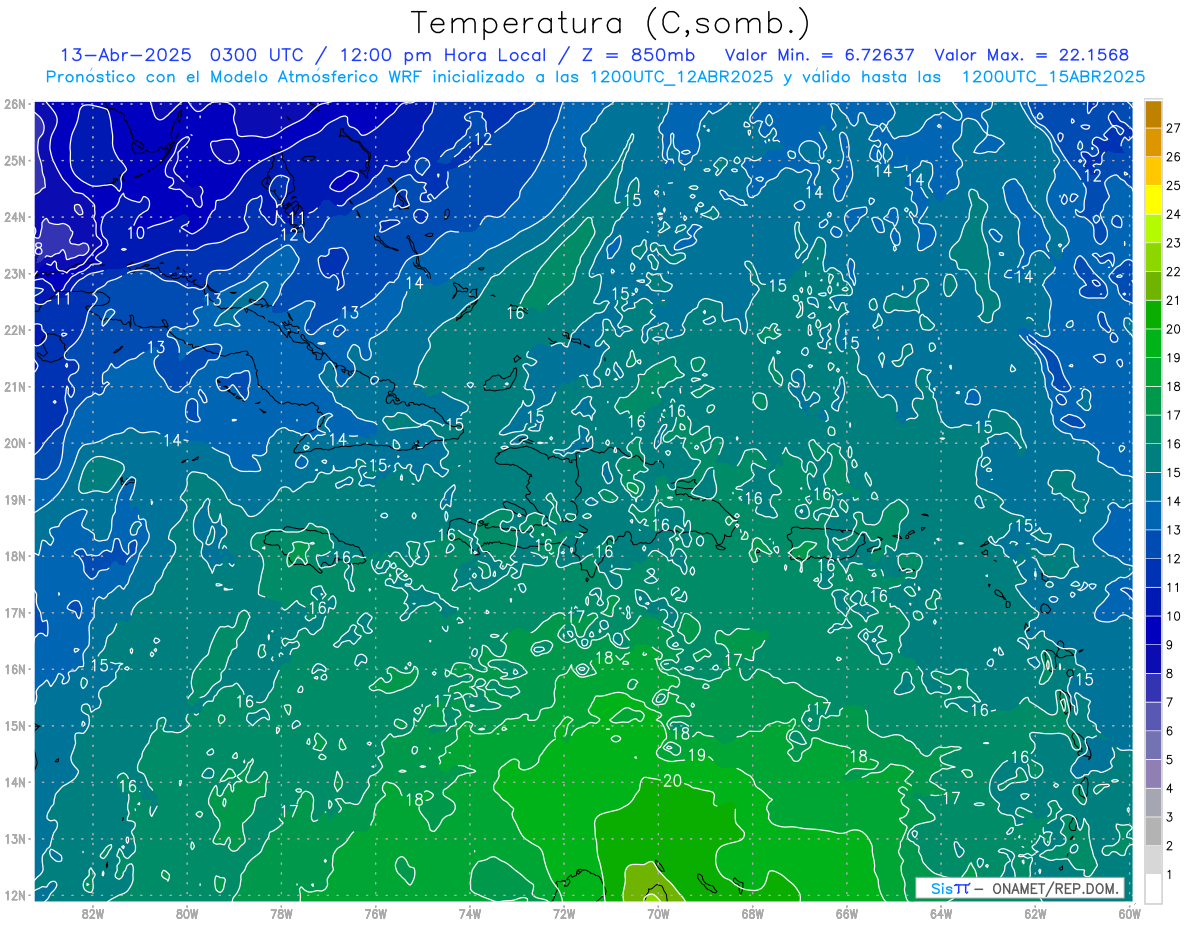The image size is (1200, 927).
Task: Click the '7' label on color scale
Action: pyautogui.click(x=1171, y=702)
